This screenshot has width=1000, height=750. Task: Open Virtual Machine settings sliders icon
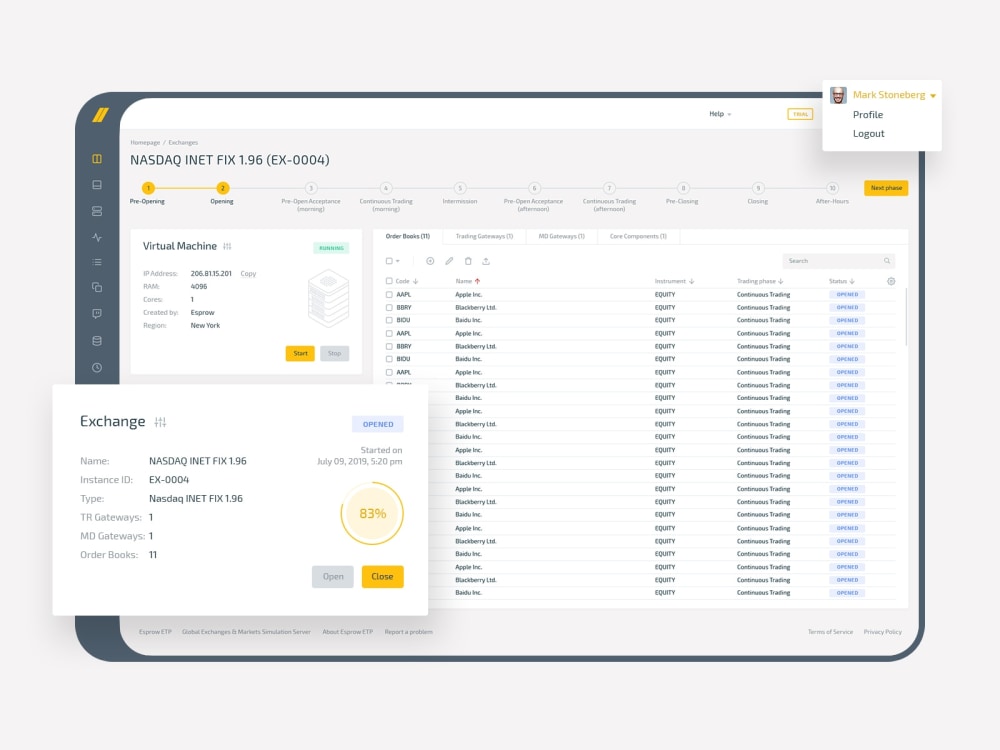point(227,246)
